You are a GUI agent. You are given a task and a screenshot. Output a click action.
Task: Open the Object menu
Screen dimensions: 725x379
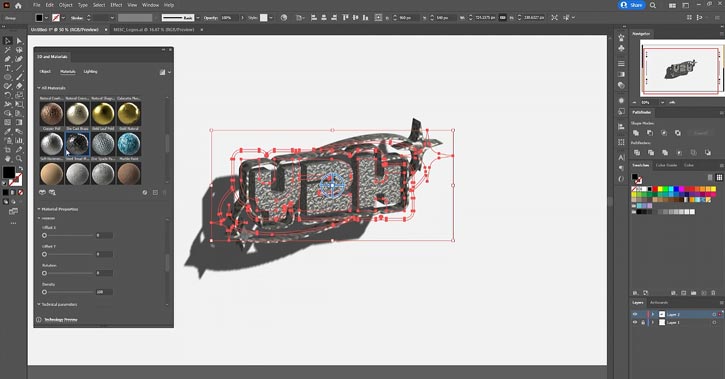[66, 5]
